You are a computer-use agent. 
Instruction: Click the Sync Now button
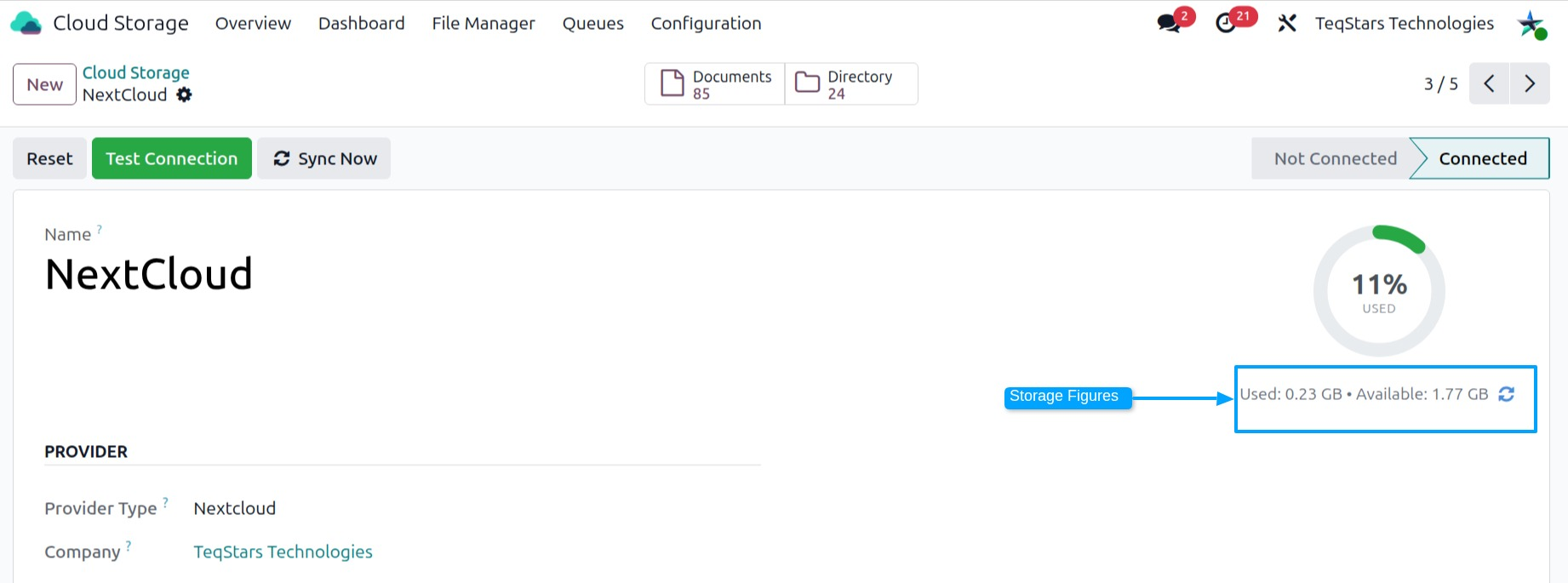pyautogui.click(x=323, y=158)
